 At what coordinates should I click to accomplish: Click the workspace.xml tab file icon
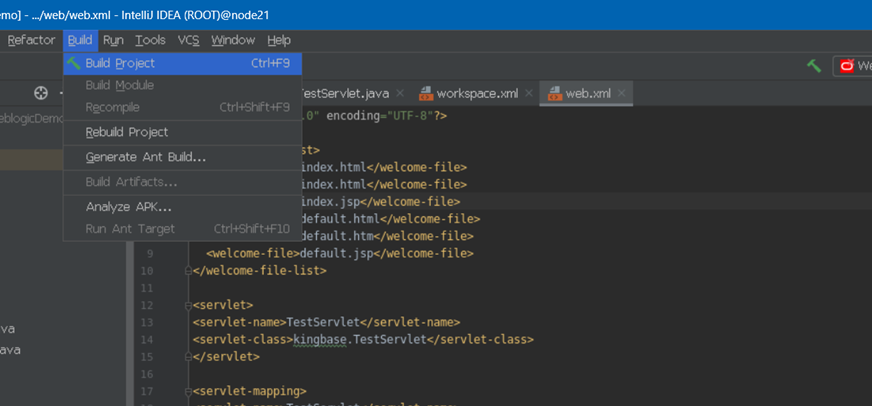425,94
